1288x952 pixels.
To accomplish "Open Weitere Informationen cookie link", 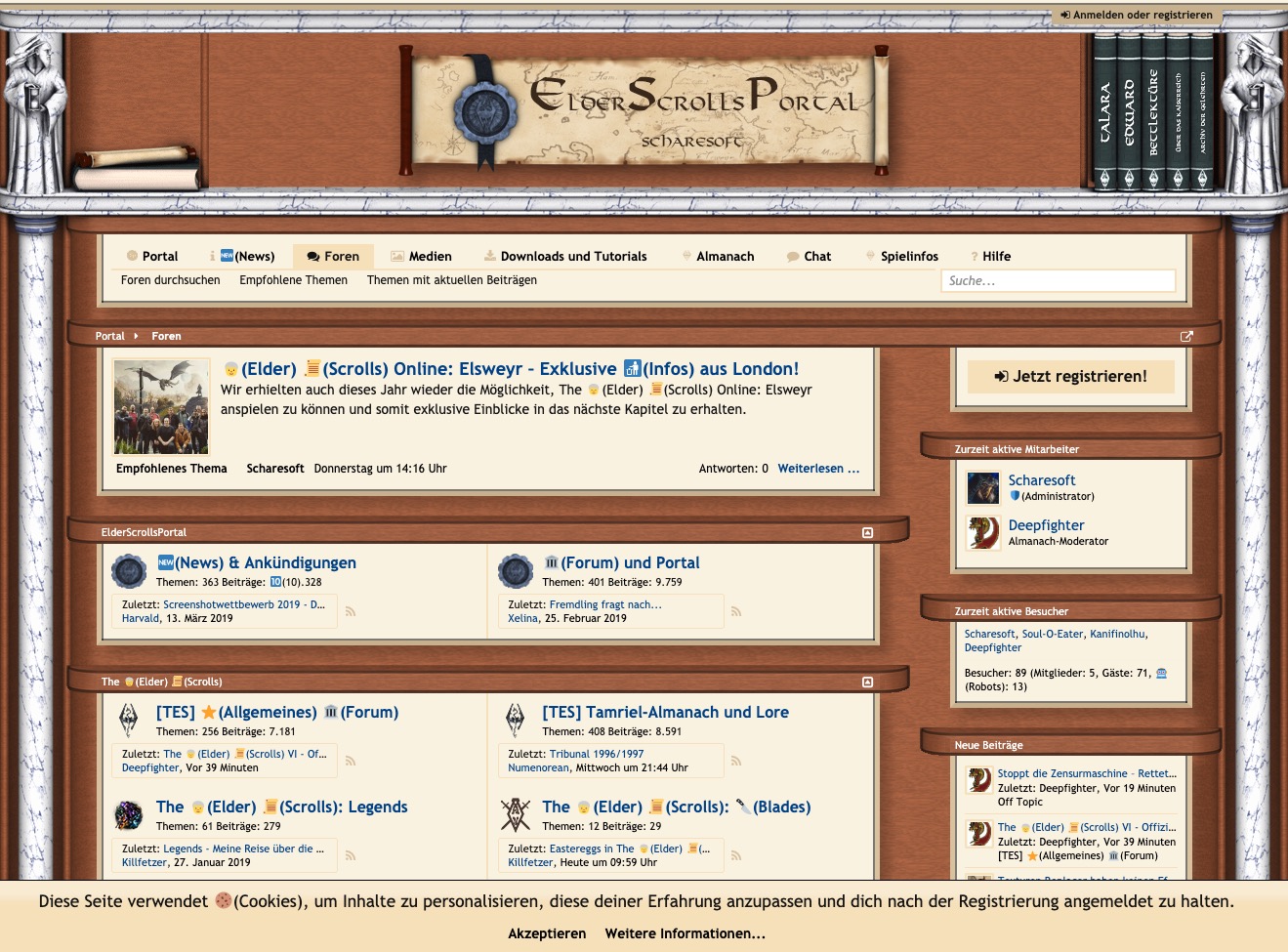I will click(685, 933).
